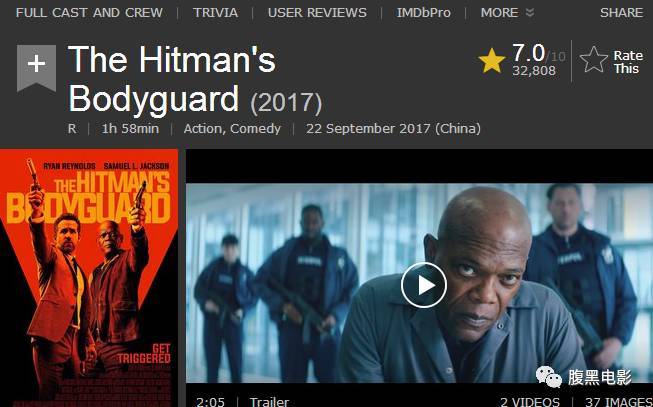View the 2 VIDEOS link
This screenshot has height=407, width=653.
530,402
